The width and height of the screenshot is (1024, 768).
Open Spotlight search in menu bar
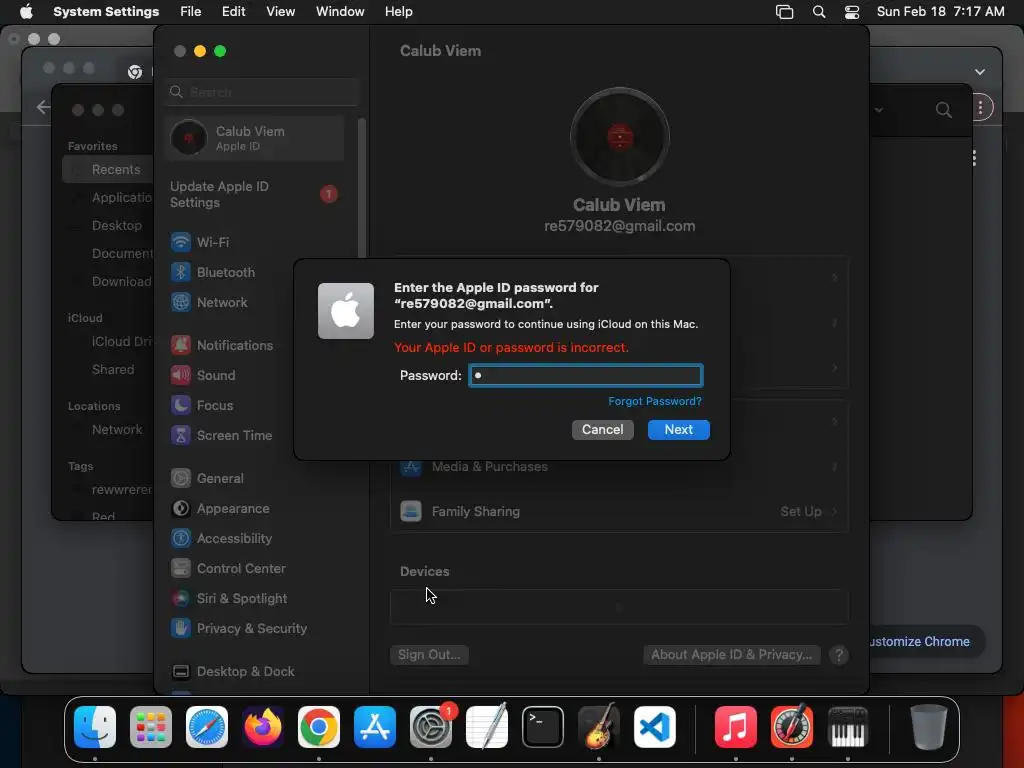[819, 12]
